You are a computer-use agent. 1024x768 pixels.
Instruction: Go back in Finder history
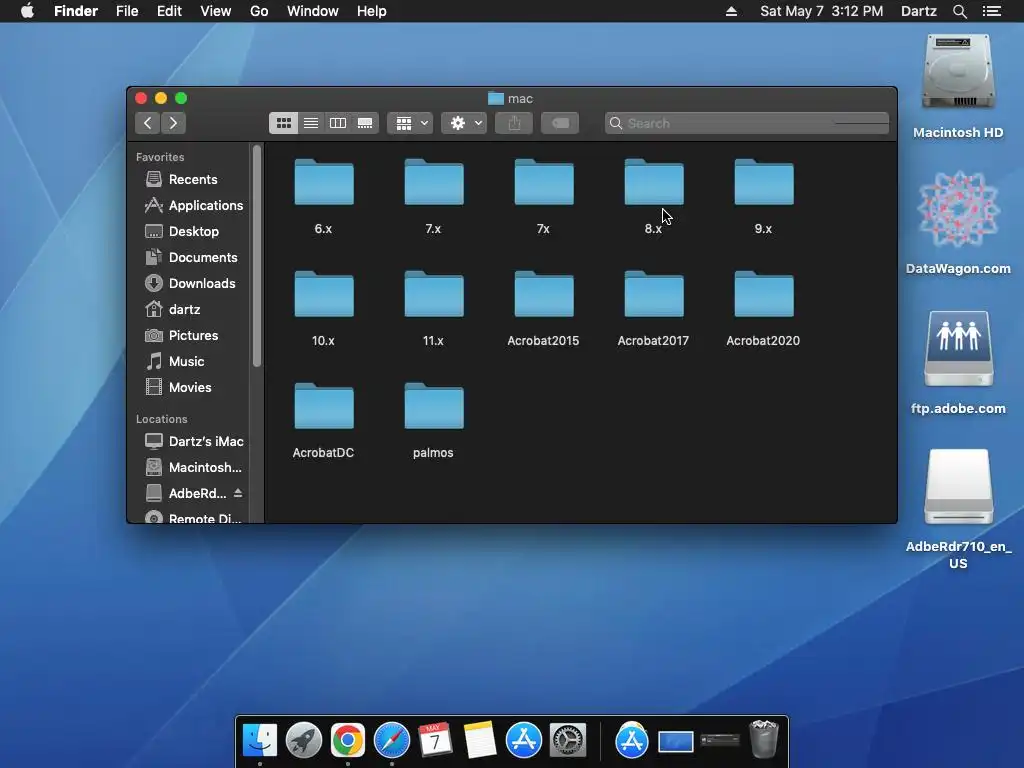tap(148, 123)
